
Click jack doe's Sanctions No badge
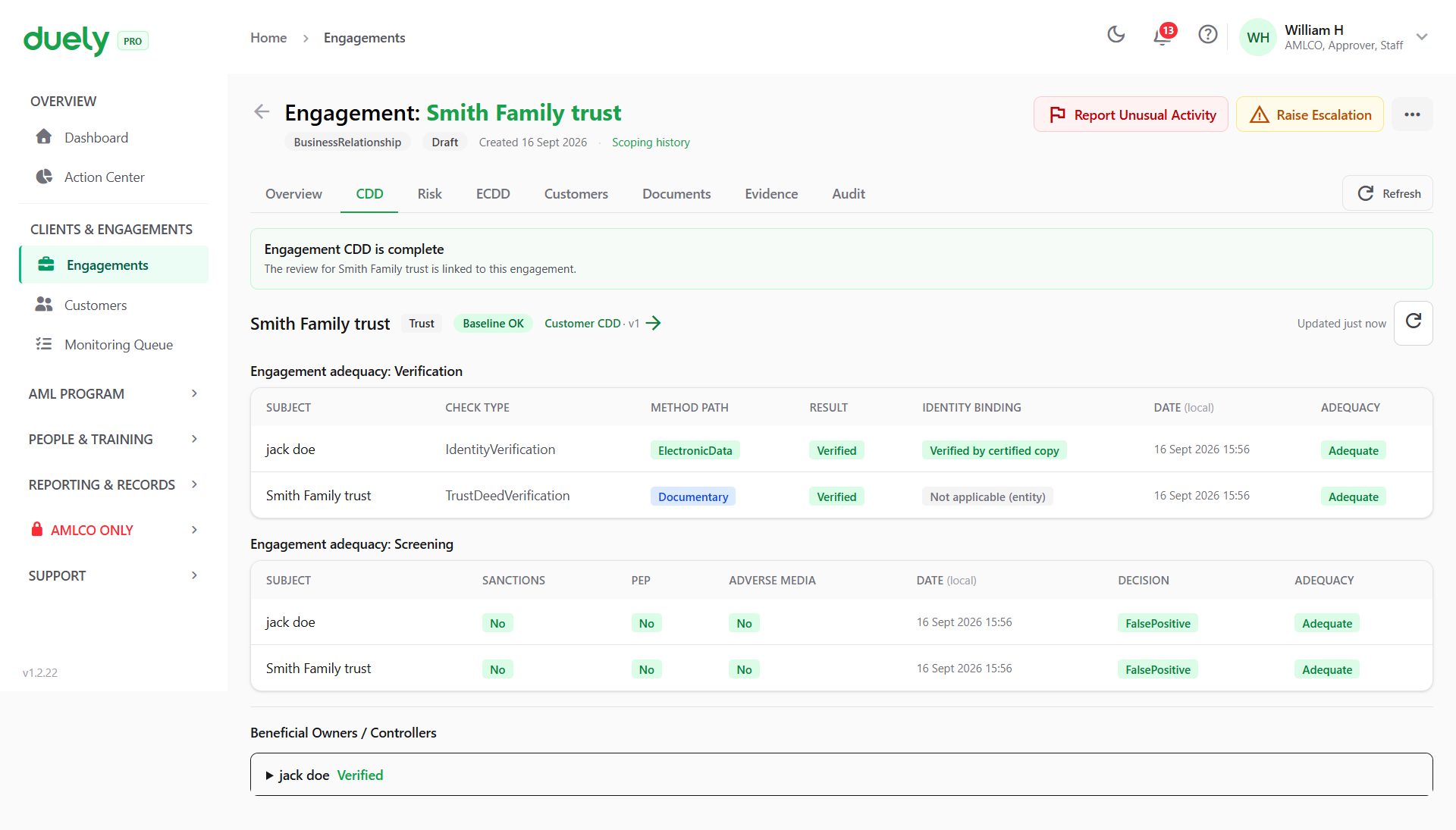click(497, 623)
